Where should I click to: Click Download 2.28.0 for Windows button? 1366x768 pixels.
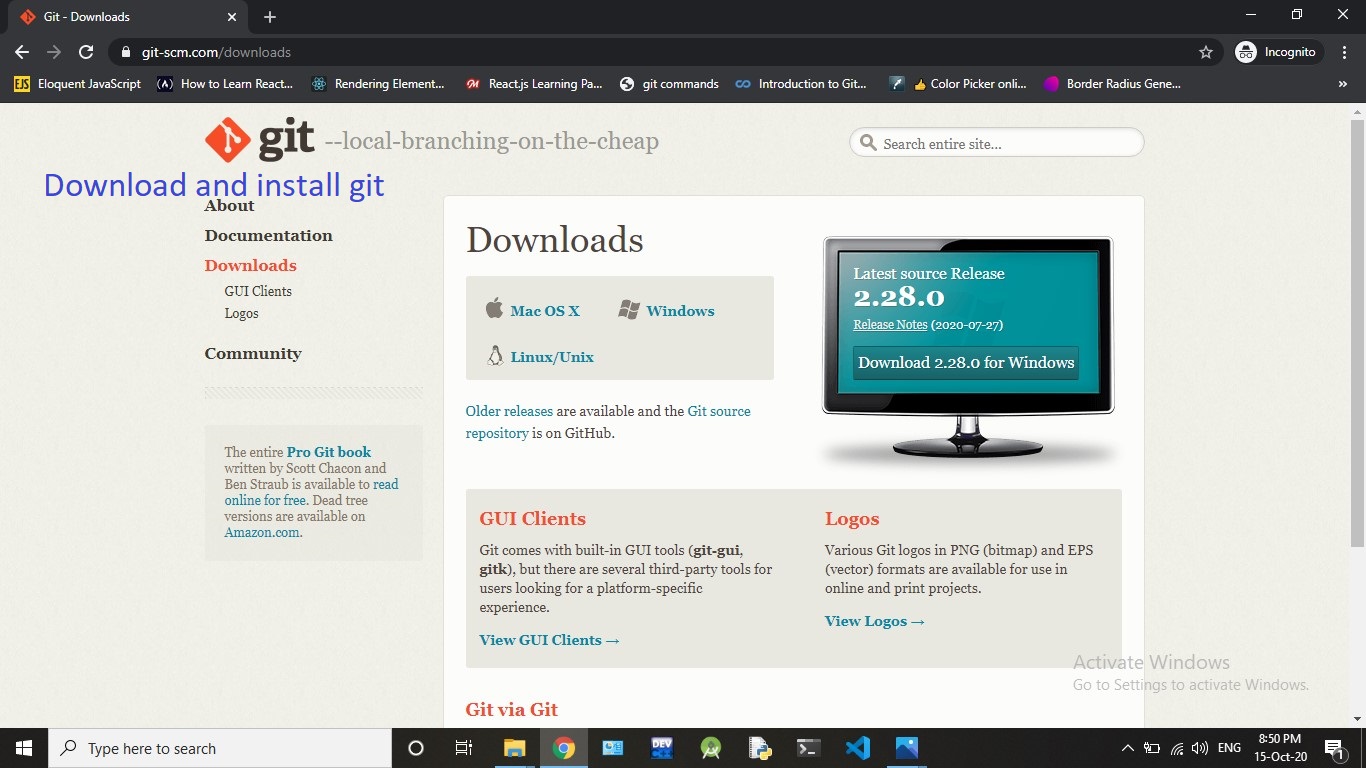click(x=966, y=362)
